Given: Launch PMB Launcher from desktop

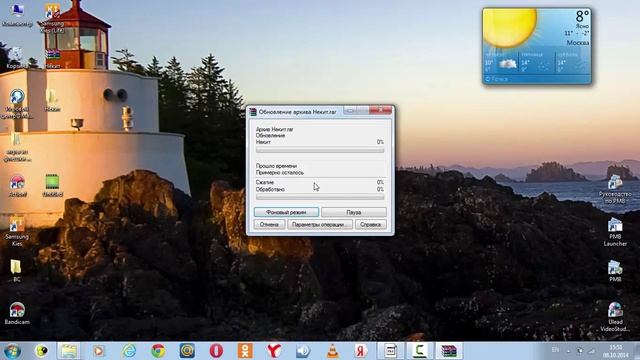Looking at the screenshot, I should pos(615,232).
